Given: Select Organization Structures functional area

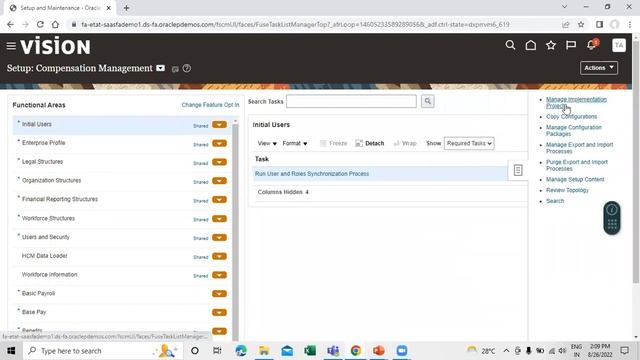Looking at the screenshot, I should [x=51, y=180].
